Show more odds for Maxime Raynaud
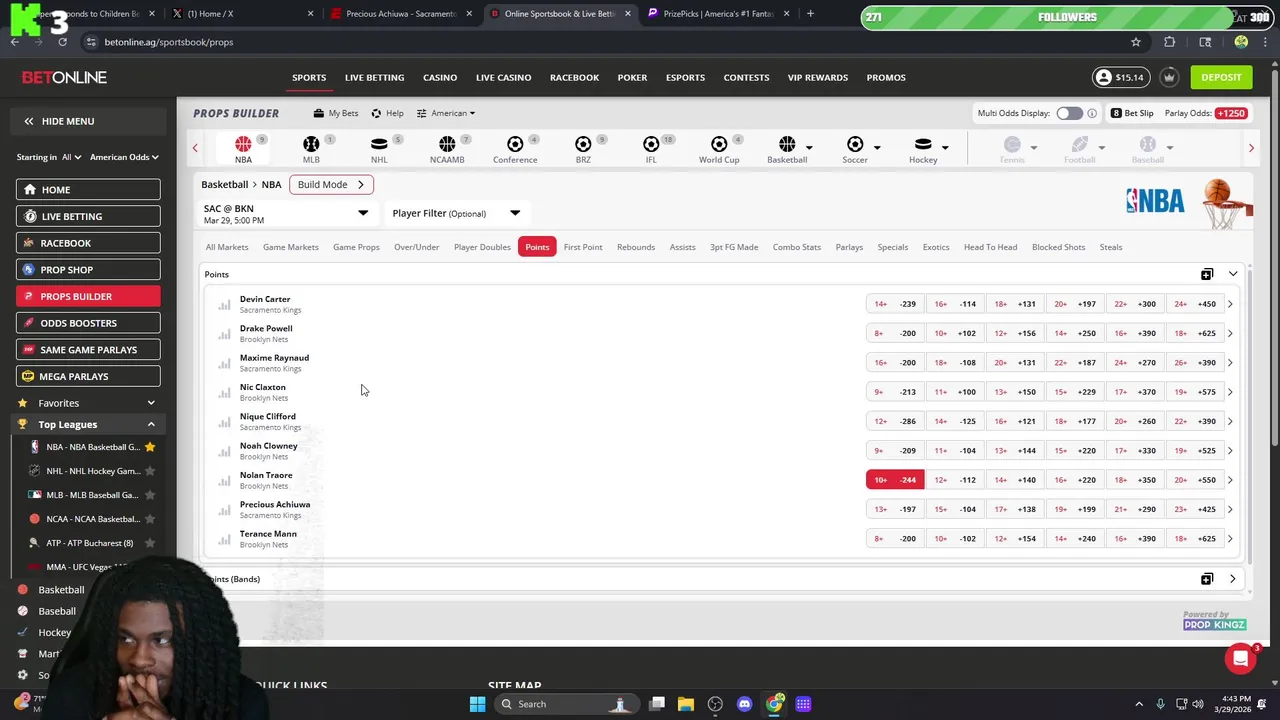Image resolution: width=1280 pixels, height=720 pixels. (x=1230, y=363)
